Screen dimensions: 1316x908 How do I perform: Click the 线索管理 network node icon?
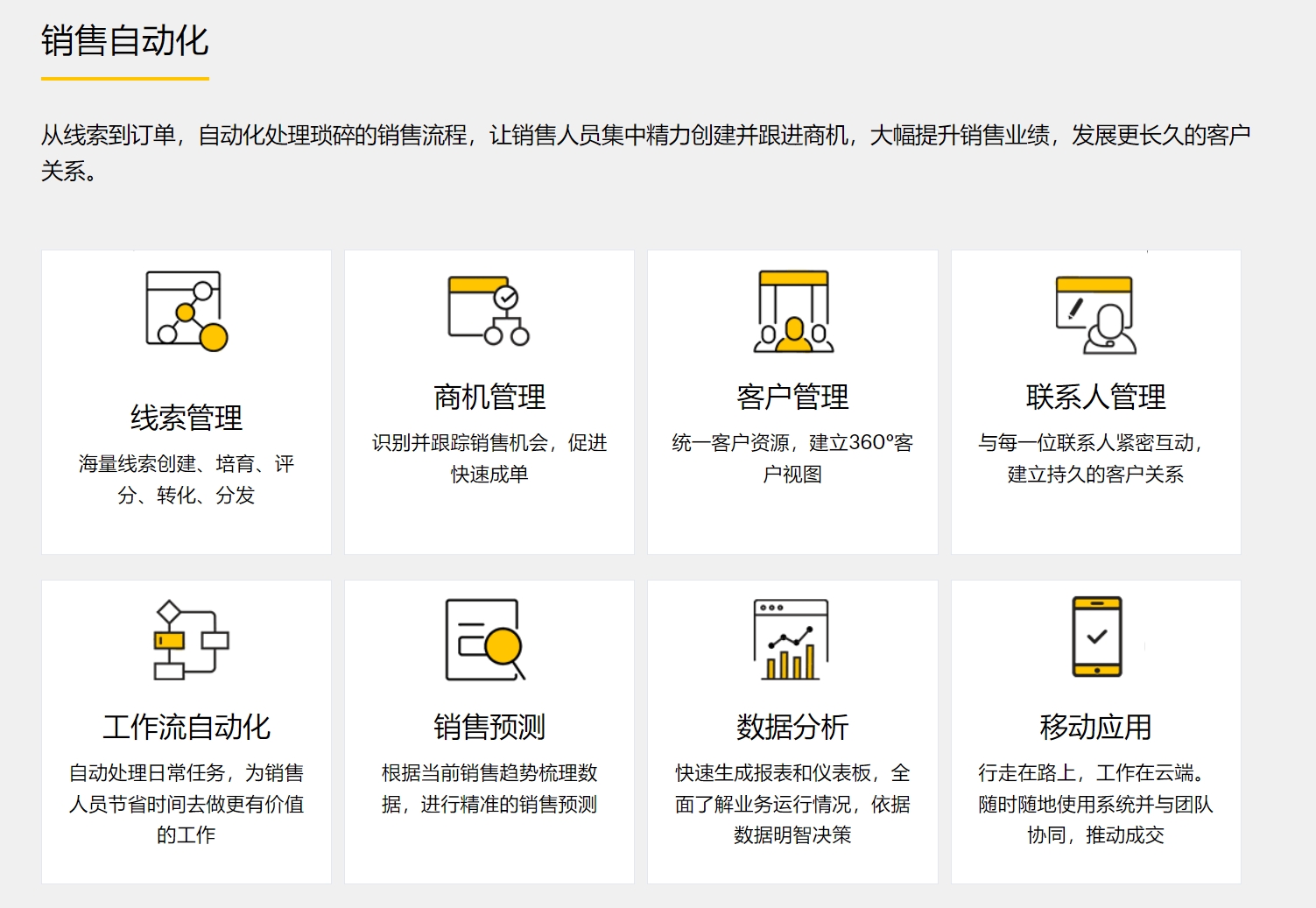pyautogui.click(x=185, y=311)
